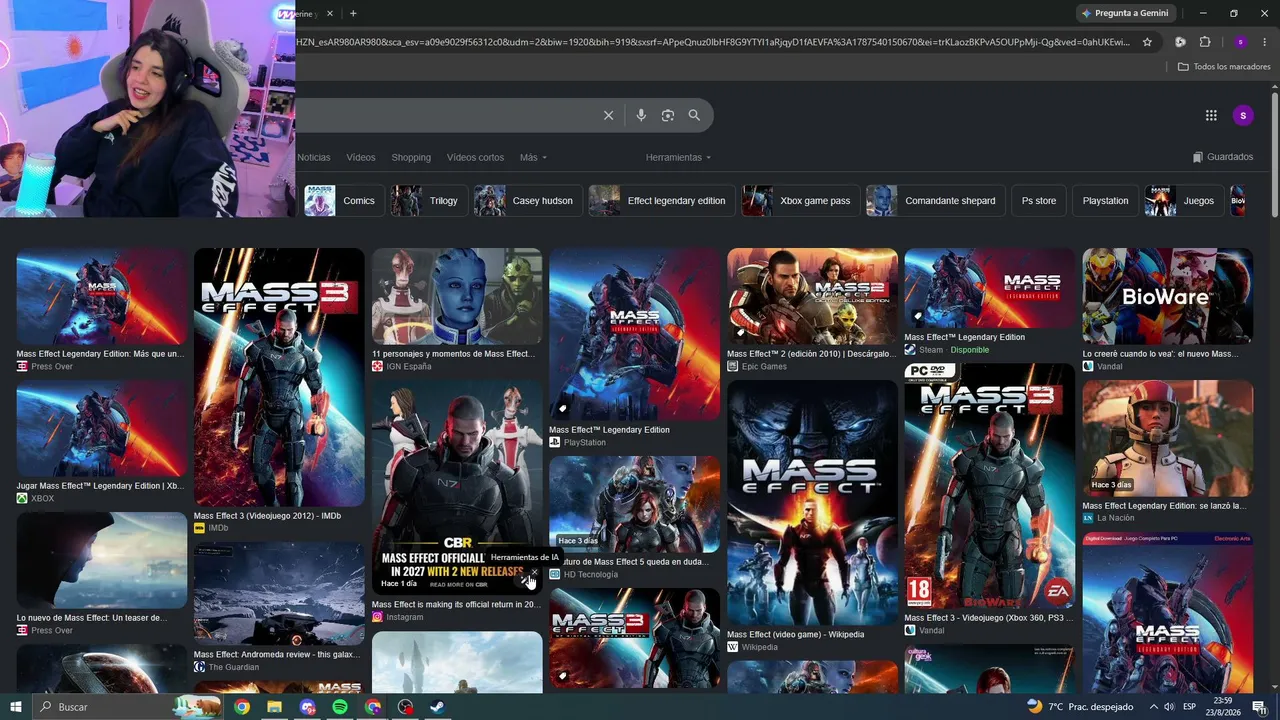Open the PlayStation Mass Effect Legendary Edition image
Image resolution: width=1280 pixels, height=720 pixels.
(x=634, y=334)
